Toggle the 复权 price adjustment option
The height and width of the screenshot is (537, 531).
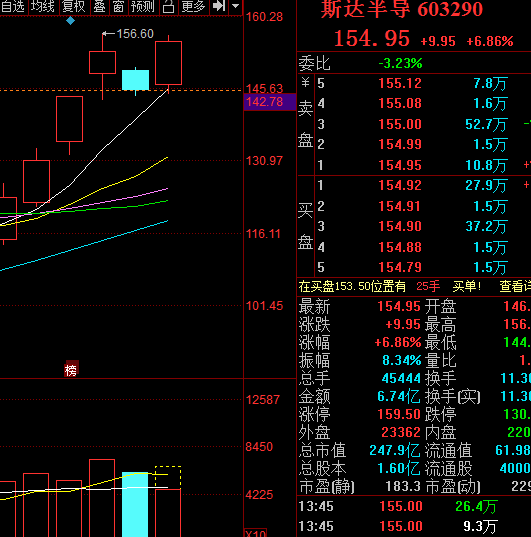coord(74,7)
